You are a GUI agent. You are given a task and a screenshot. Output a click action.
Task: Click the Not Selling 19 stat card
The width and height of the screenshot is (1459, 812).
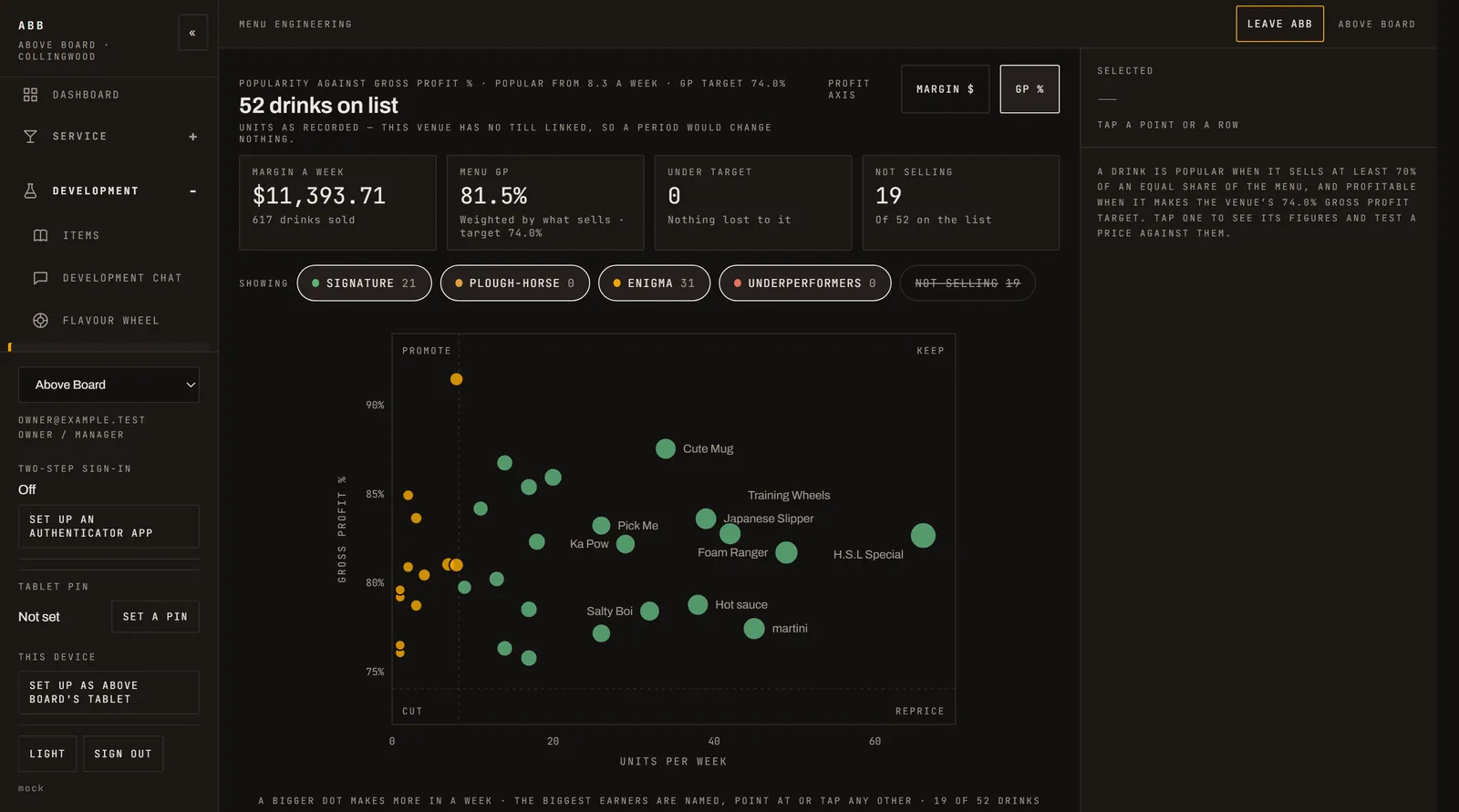961,202
